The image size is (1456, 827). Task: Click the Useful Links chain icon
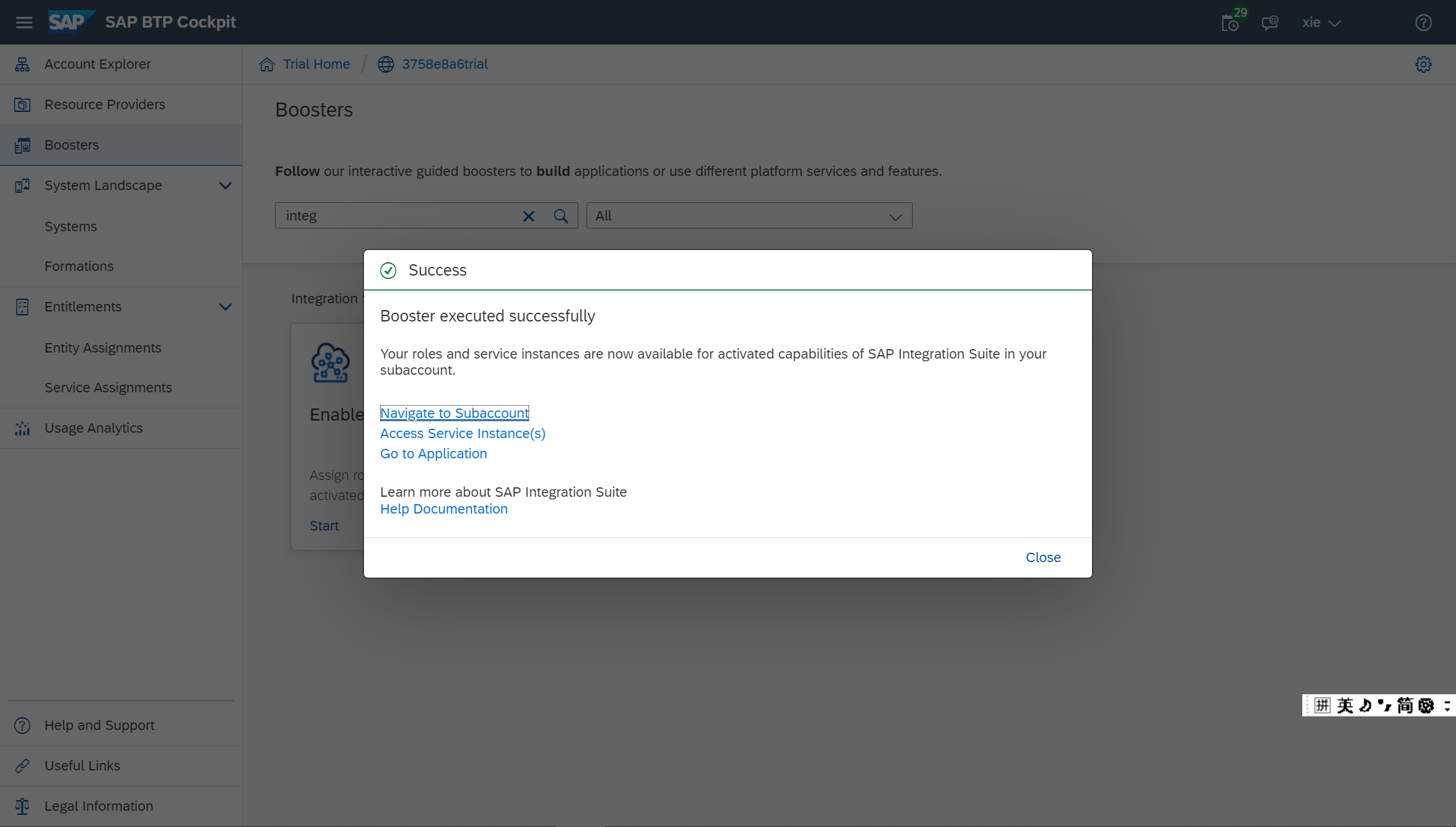click(22, 766)
